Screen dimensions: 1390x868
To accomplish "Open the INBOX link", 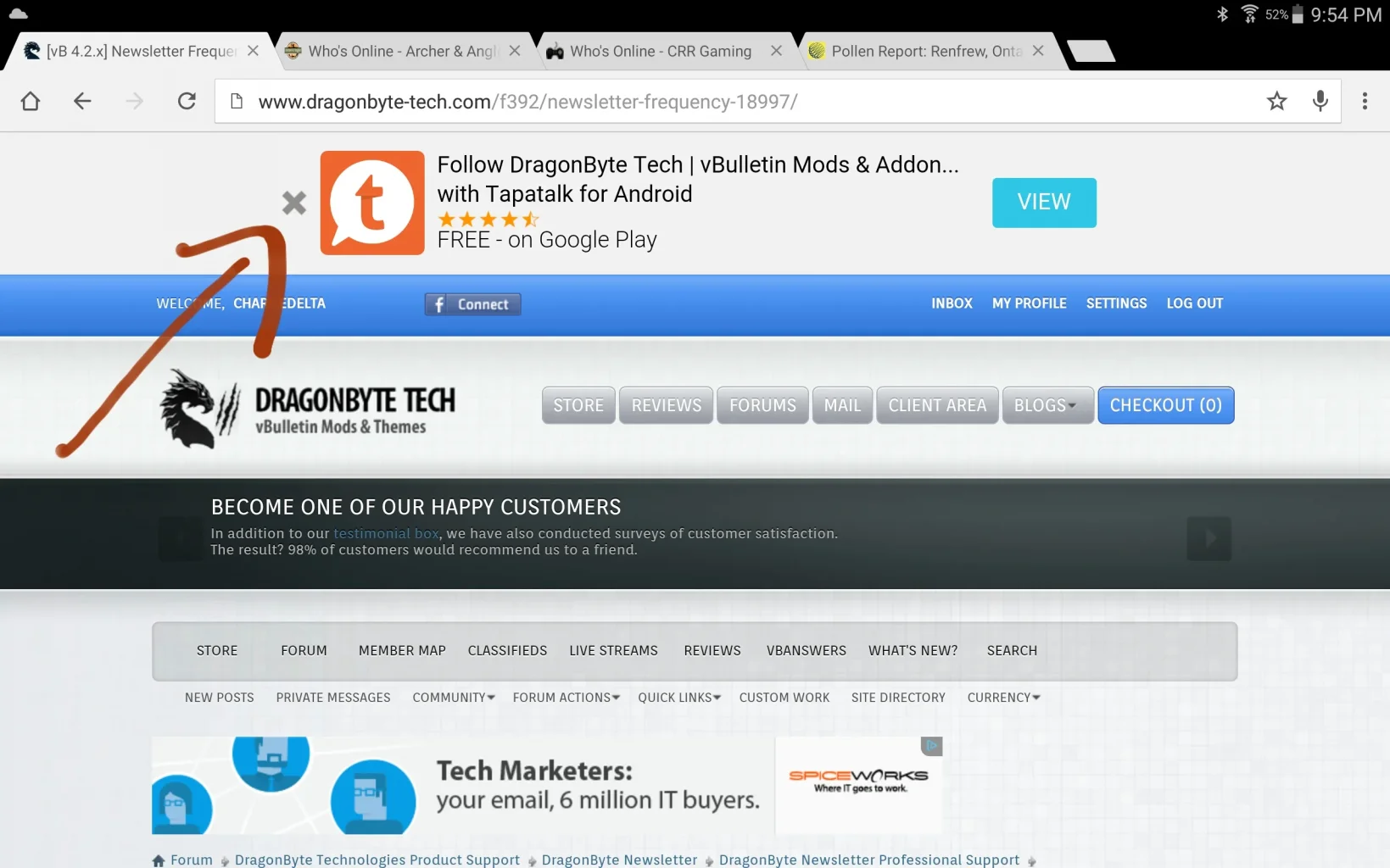I will tap(952, 303).
